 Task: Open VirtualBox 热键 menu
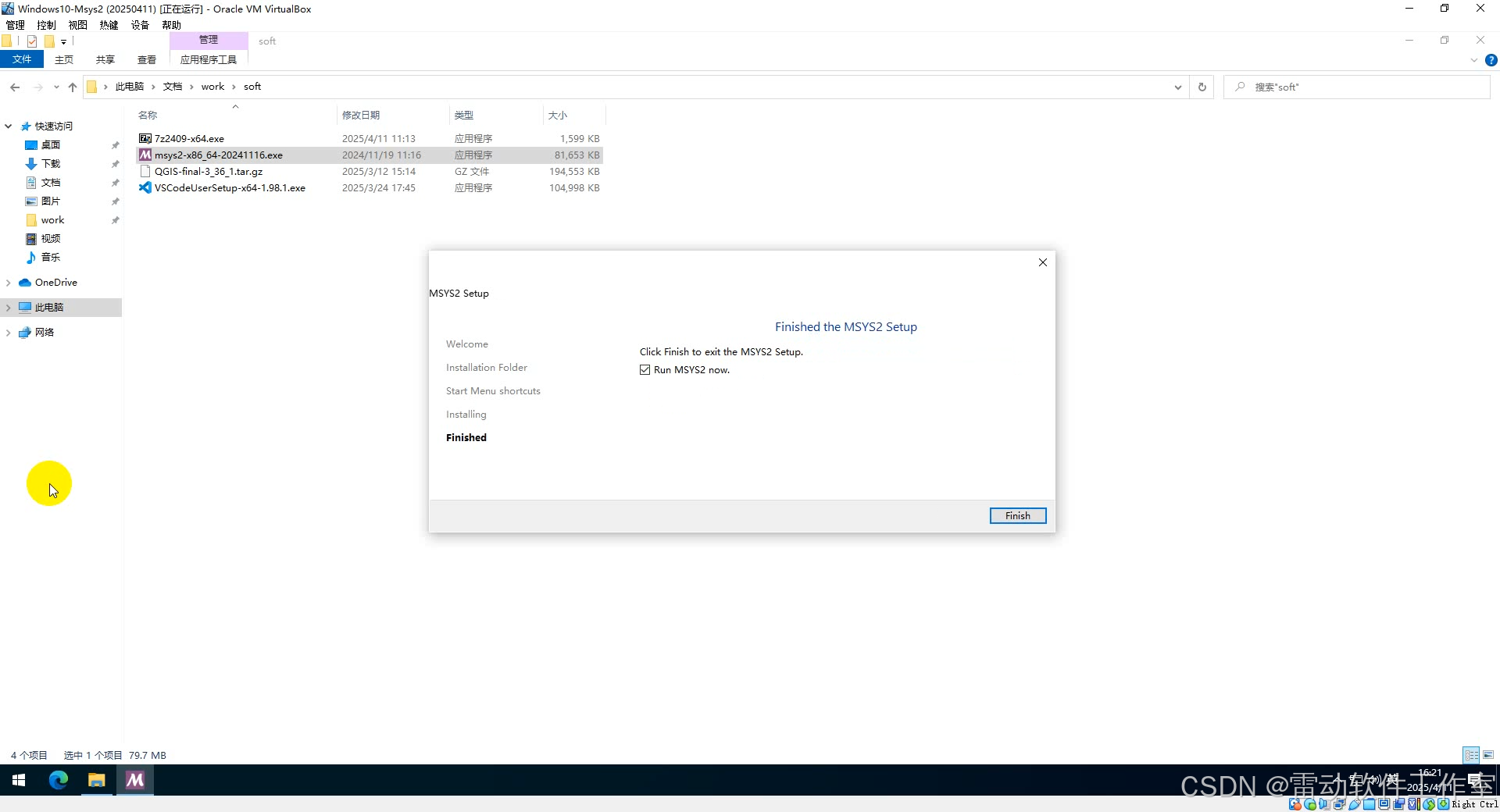pos(109,25)
